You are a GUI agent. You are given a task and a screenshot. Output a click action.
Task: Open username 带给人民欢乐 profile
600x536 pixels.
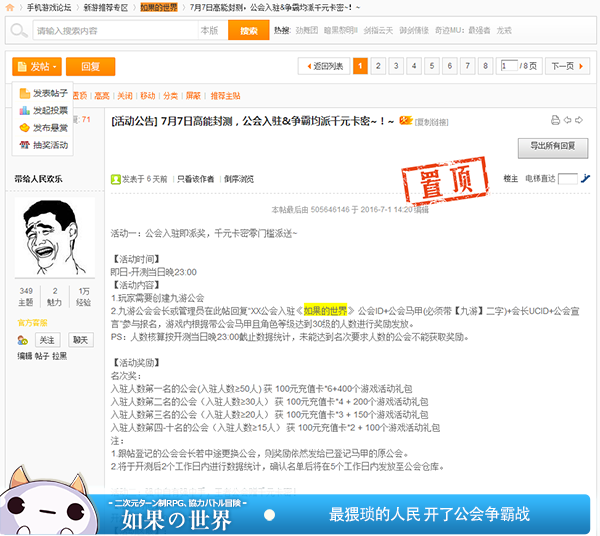click(38, 179)
